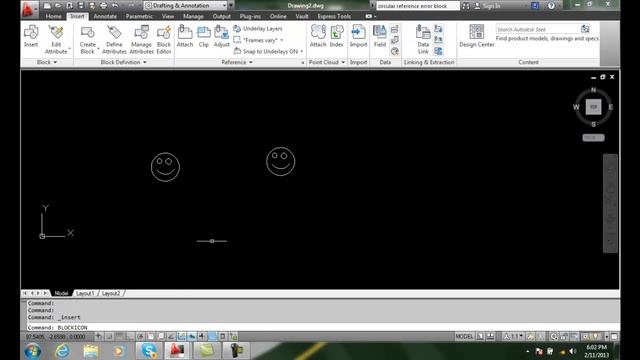Open Internet Explorer from the taskbar
This screenshot has width=640, height=360.
(62, 351)
